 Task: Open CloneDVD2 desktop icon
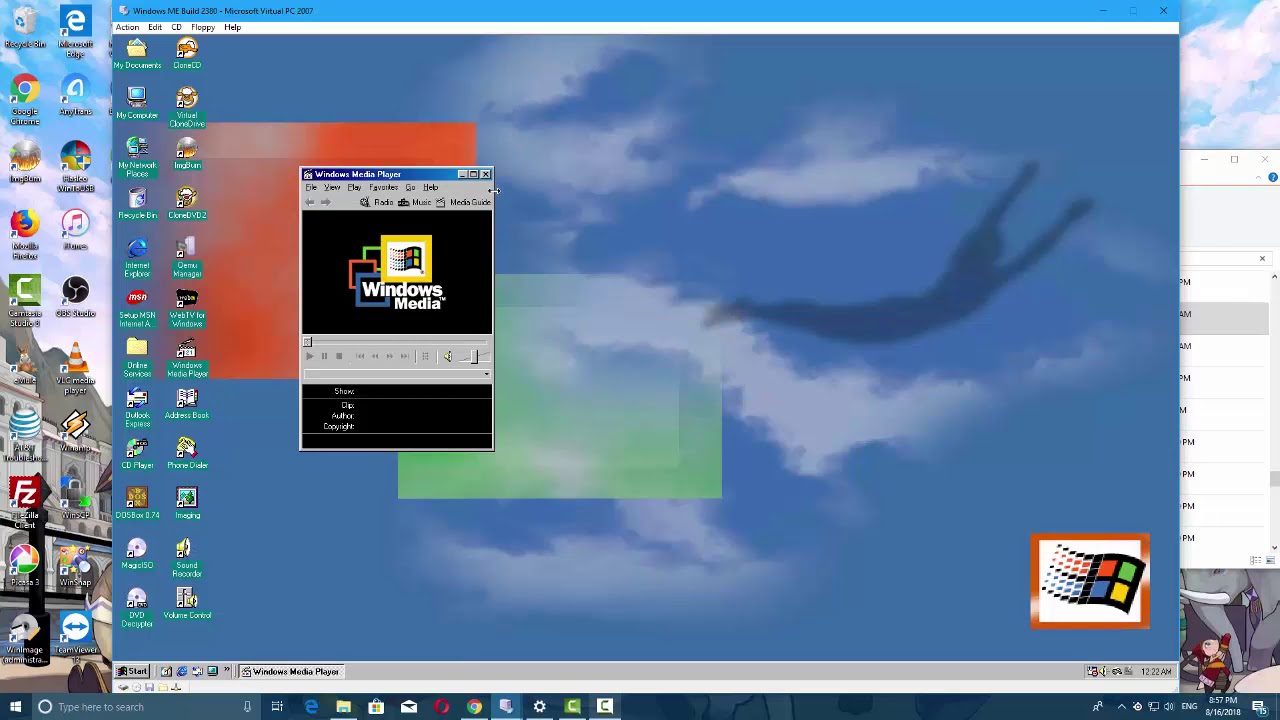[187, 203]
